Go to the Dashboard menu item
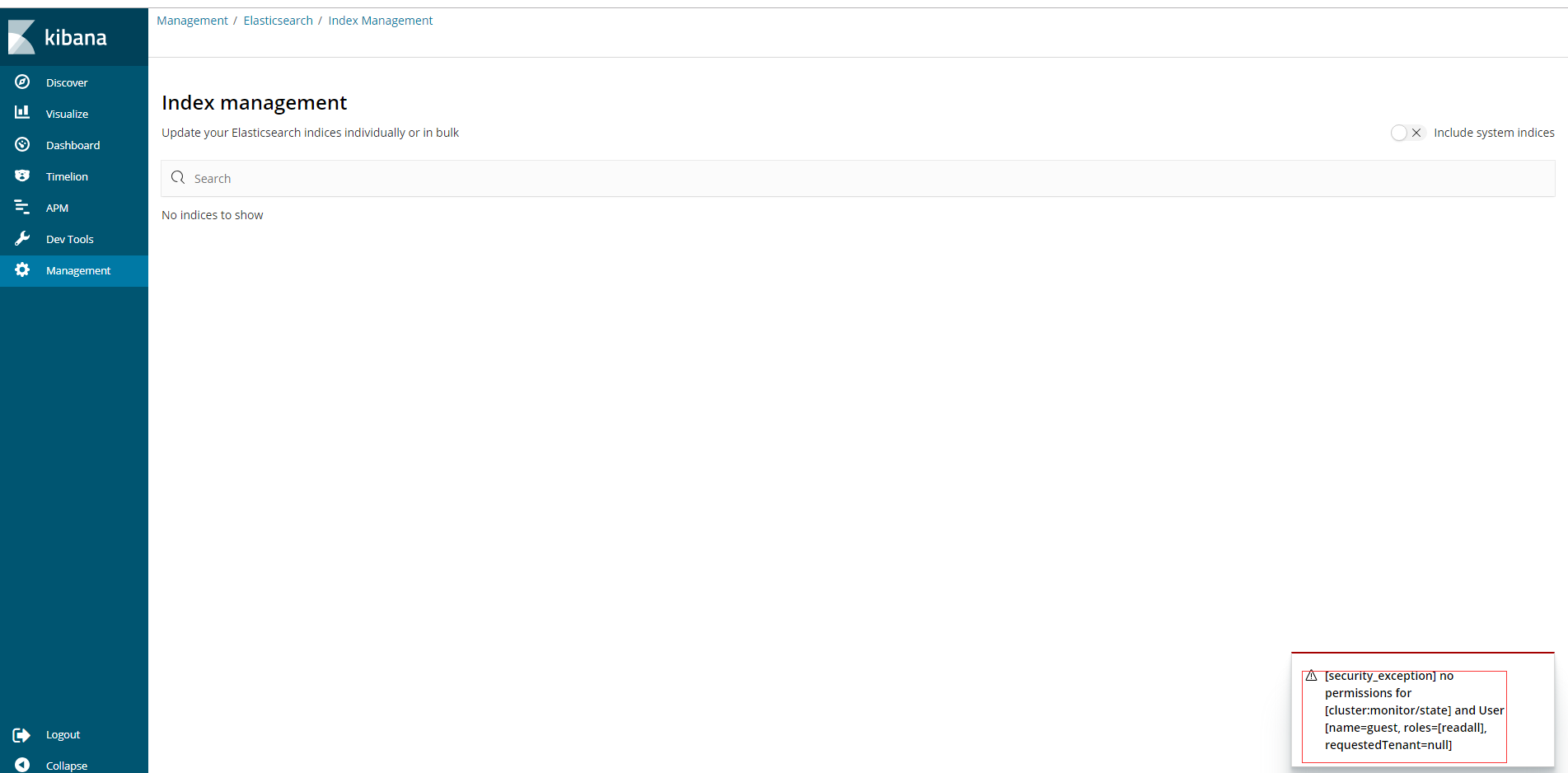This screenshot has width=1568, height=773. 74,145
